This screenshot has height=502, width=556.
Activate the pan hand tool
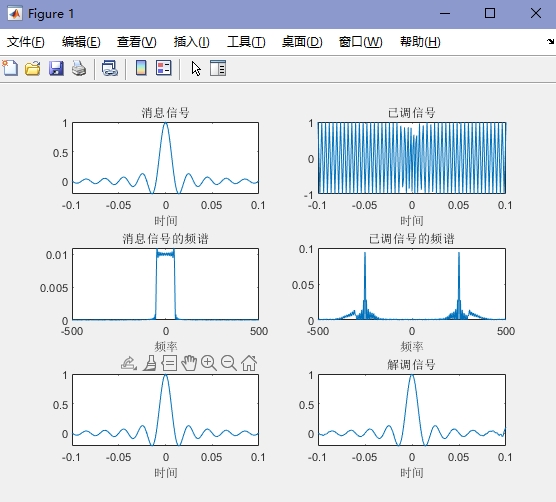click(189, 363)
